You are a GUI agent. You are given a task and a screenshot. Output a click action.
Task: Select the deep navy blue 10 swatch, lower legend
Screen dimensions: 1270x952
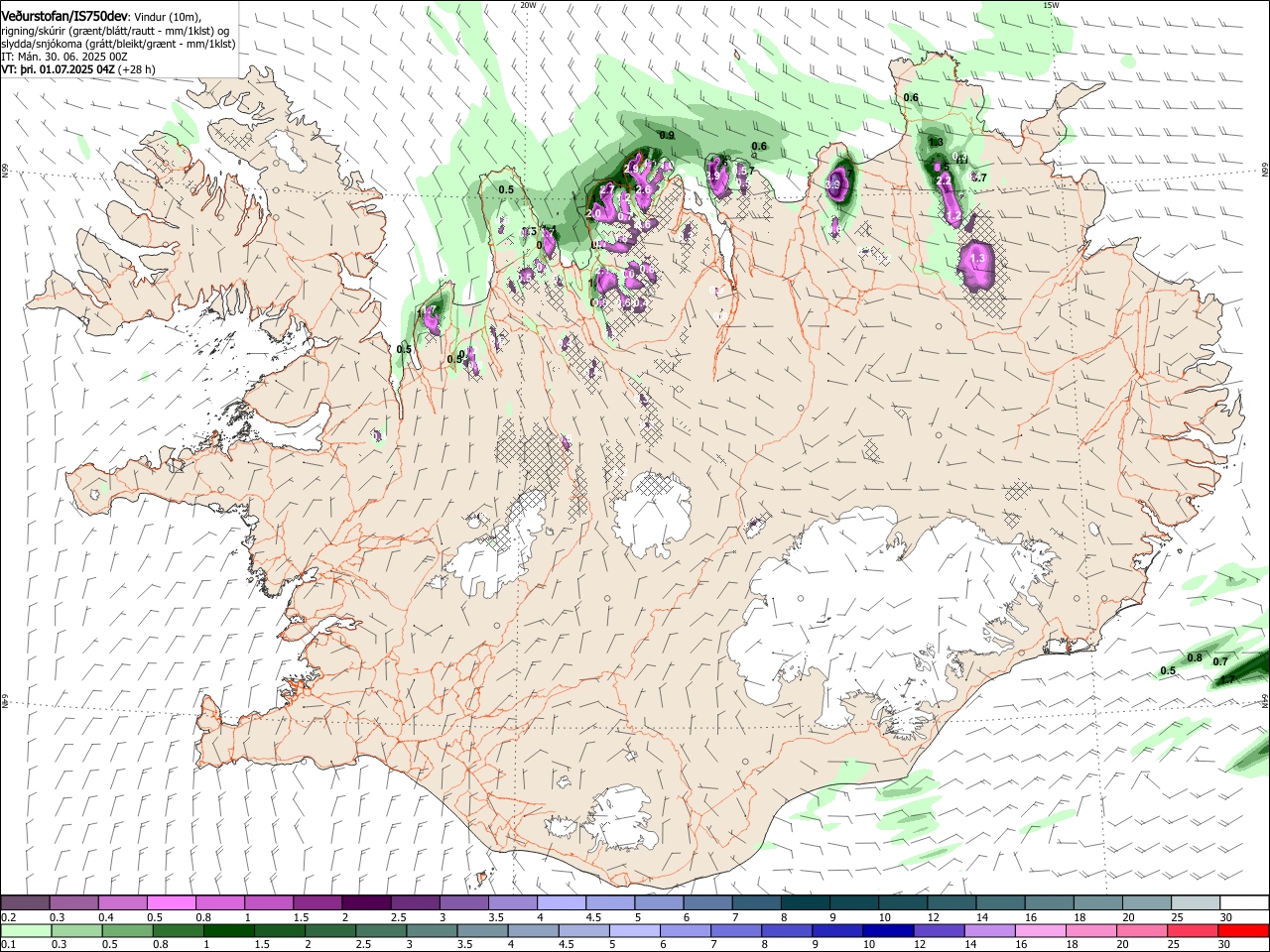click(x=887, y=931)
